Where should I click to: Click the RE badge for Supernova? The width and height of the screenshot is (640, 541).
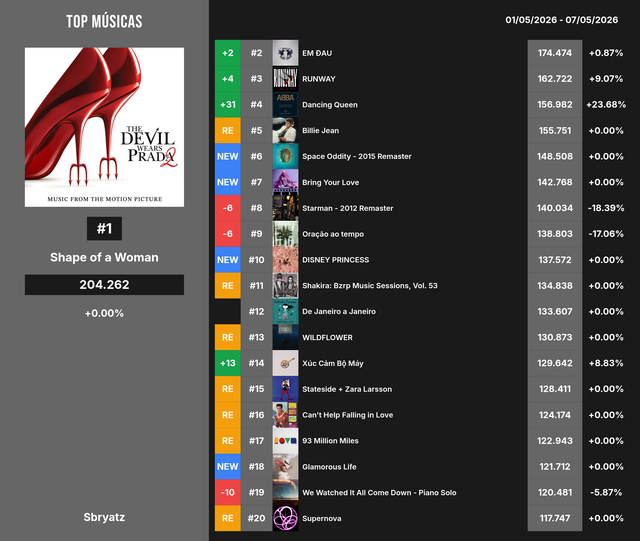click(x=228, y=518)
